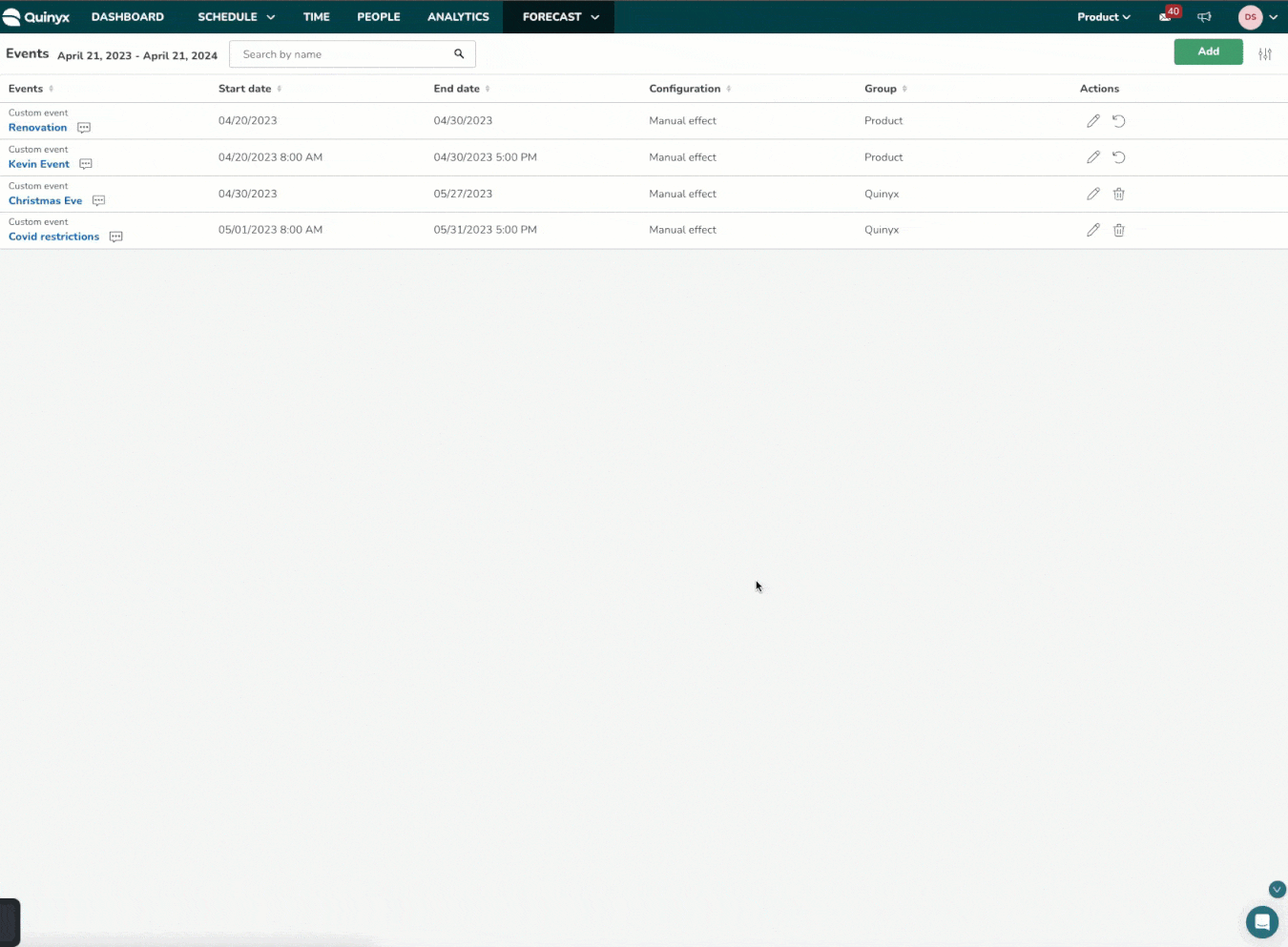Edit the Kevin Event with pencil icon
This screenshot has width=1288, height=947.
click(x=1093, y=157)
